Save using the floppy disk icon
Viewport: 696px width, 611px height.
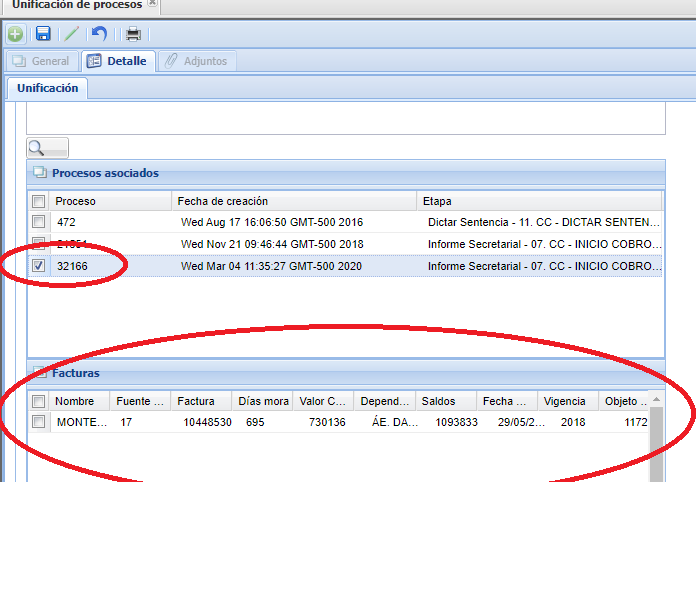(43, 34)
